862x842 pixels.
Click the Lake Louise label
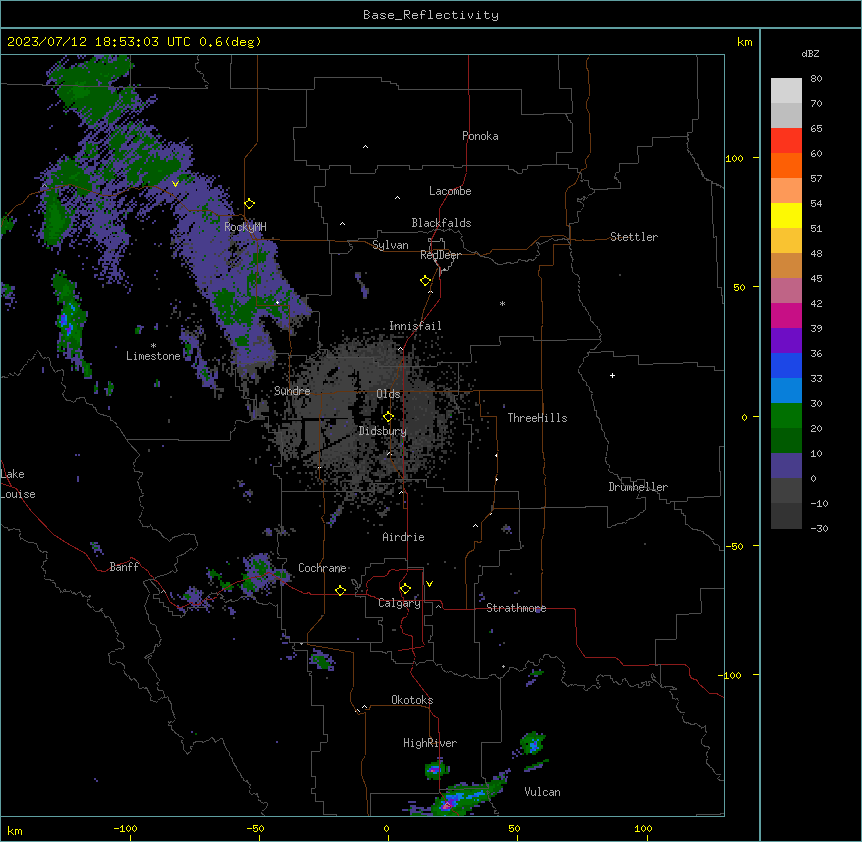coord(18,484)
